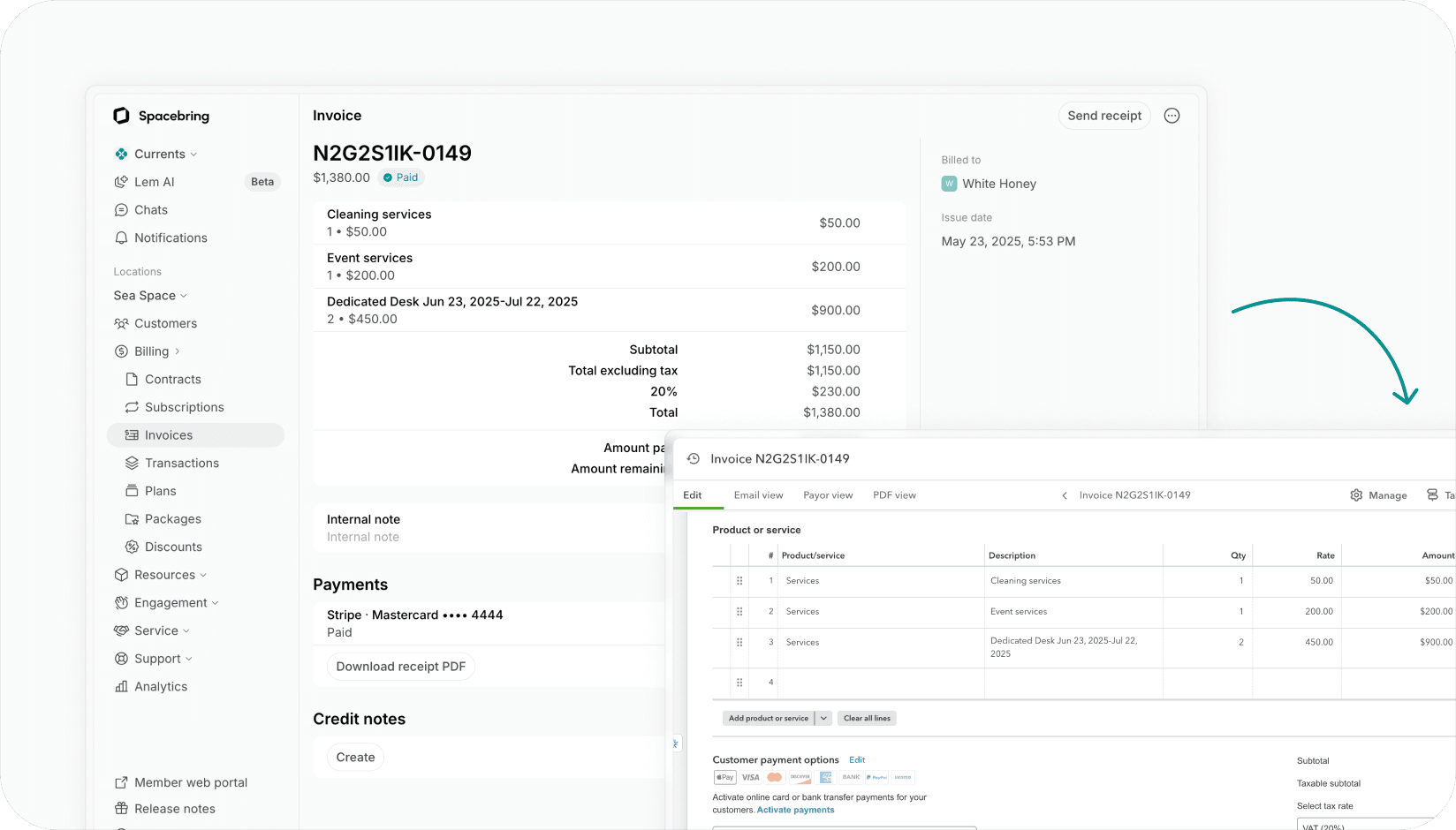Screen dimensions: 1456x830
Task: Click the Spacebring logo icon
Action: [121, 116]
